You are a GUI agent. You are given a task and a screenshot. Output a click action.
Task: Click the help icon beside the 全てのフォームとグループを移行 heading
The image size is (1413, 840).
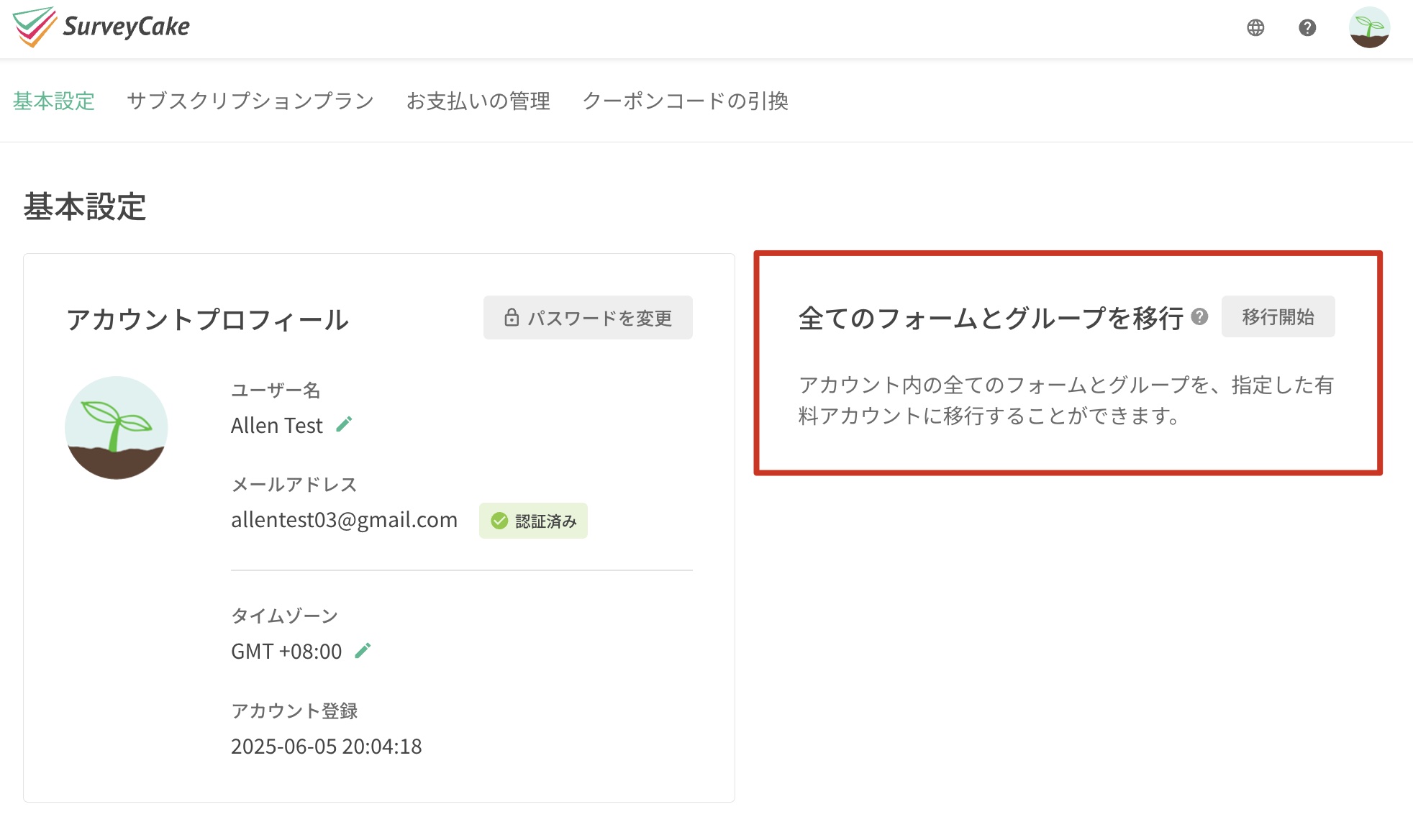point(1199,316)
